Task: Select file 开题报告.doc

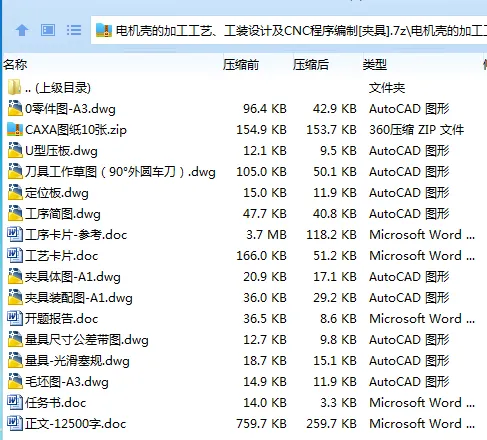Action: [62, 319]
